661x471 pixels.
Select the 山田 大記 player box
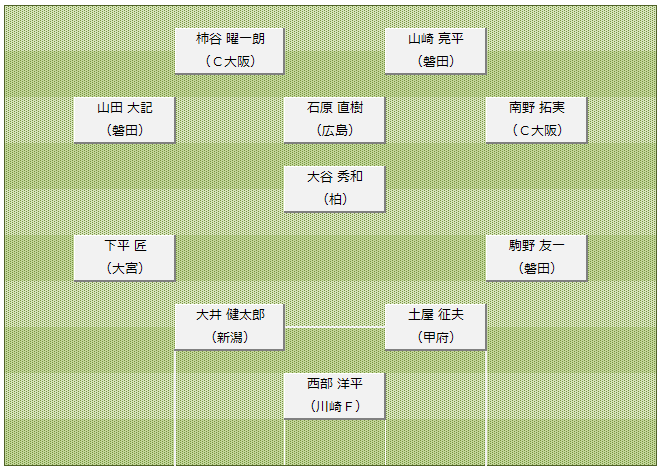(x=124, y=120)
